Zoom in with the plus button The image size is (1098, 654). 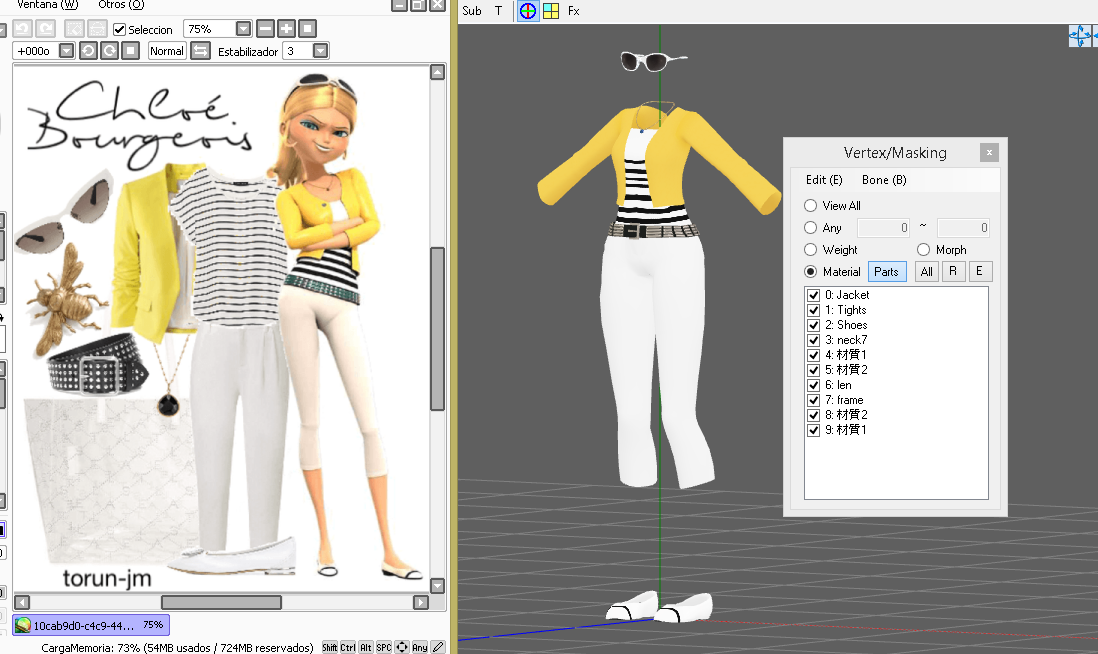(286, 29)
